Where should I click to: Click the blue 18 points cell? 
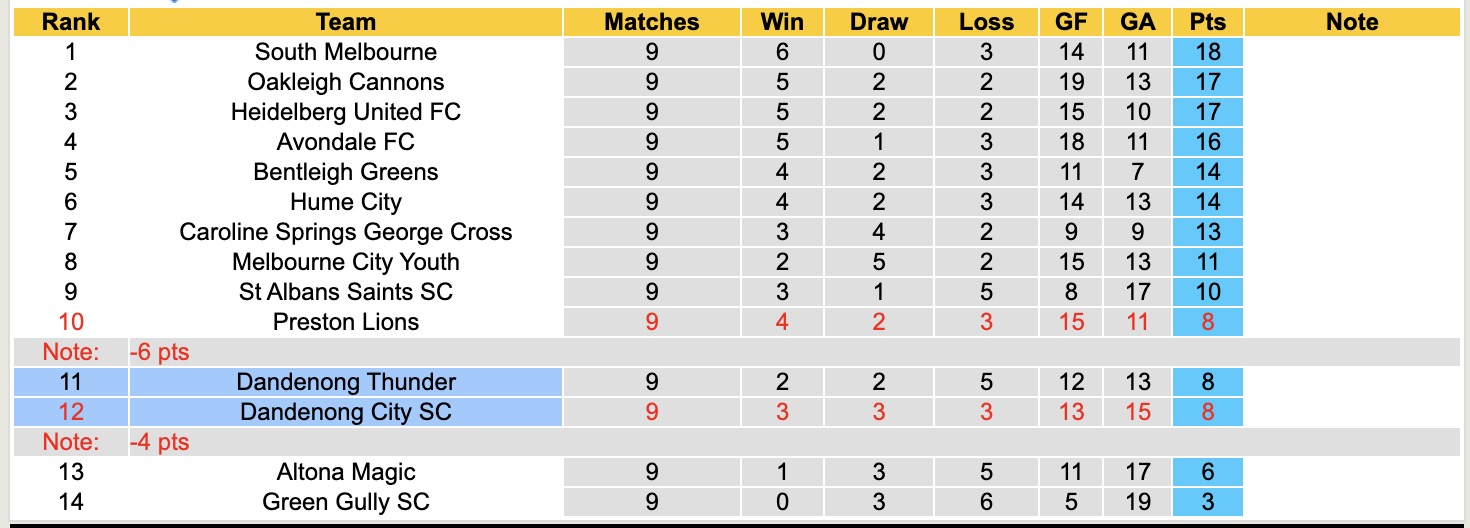click(x=1208, y=52)
